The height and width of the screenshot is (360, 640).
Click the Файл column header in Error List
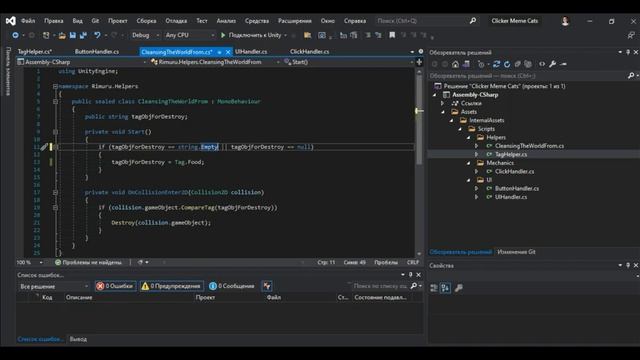coord(274,298)
